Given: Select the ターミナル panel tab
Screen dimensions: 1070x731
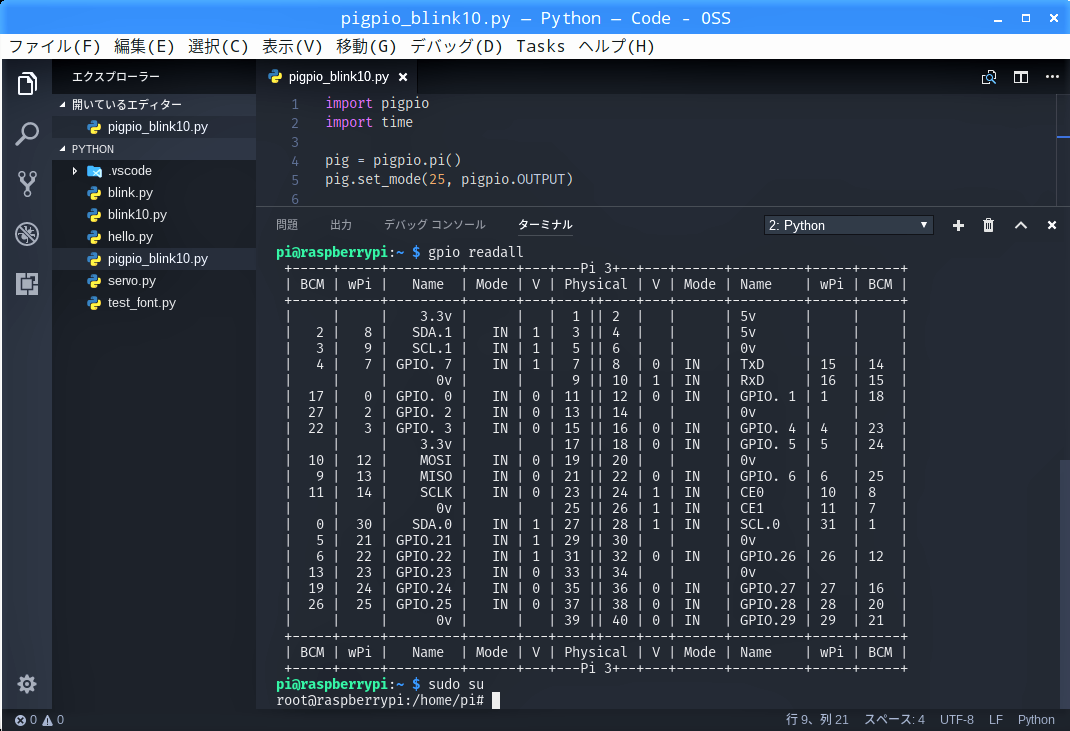Looking at the screenshot, I should pos(545,225).
